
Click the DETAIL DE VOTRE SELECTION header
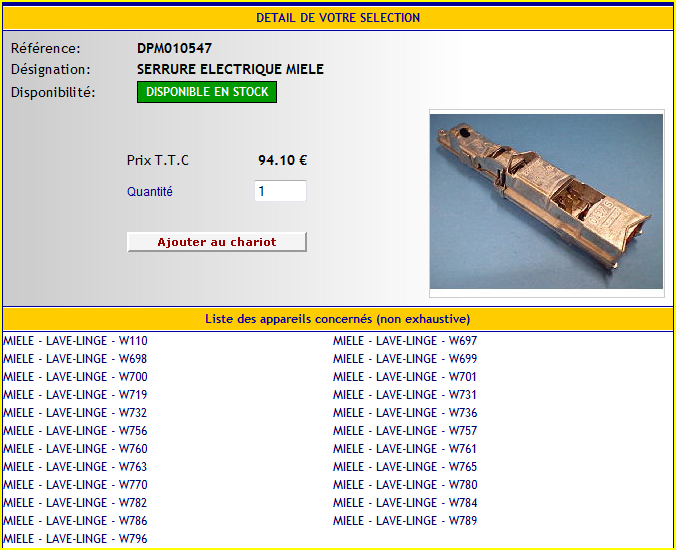[338, 18]
